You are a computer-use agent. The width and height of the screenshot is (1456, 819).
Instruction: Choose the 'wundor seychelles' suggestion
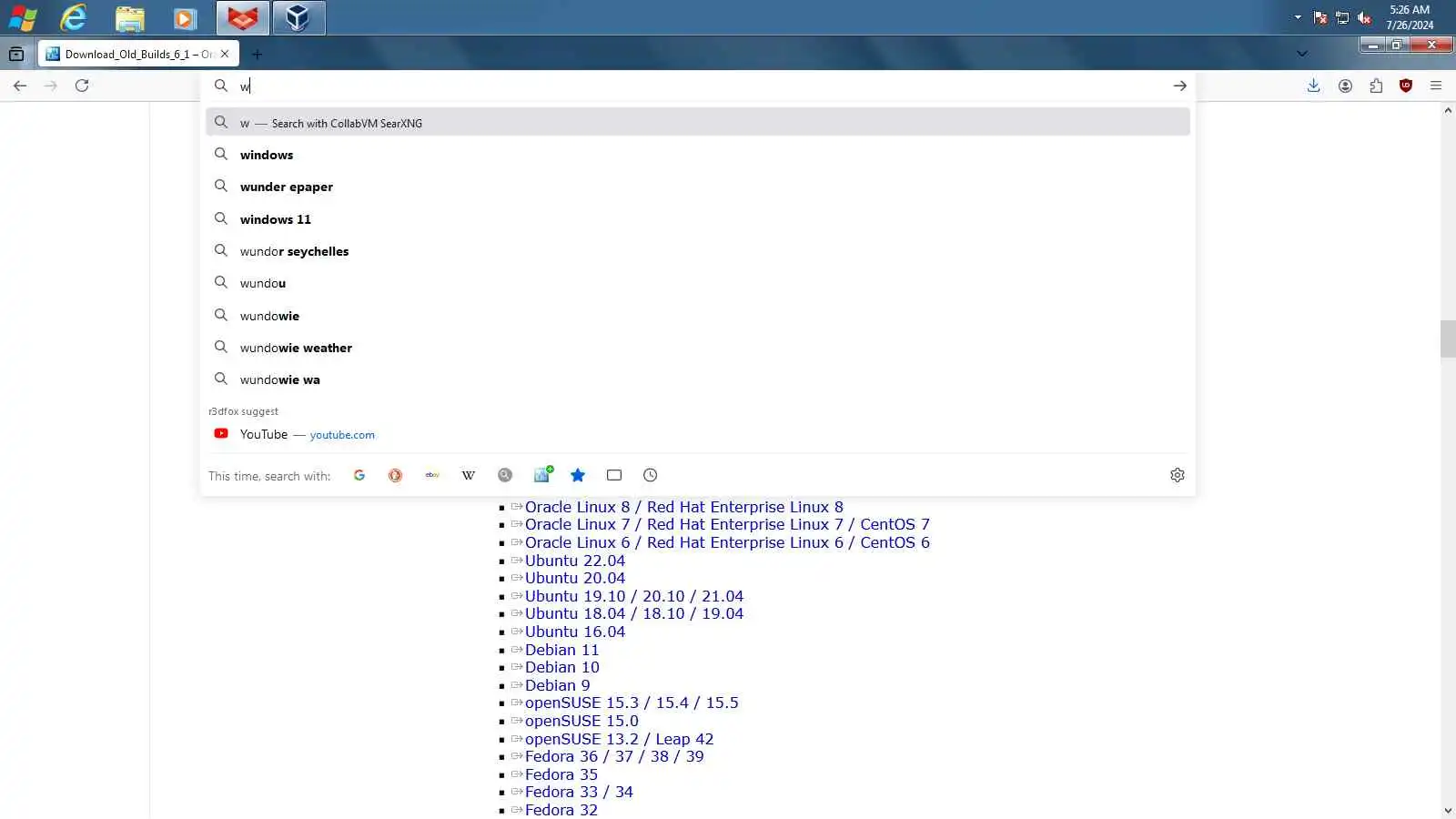698,251
